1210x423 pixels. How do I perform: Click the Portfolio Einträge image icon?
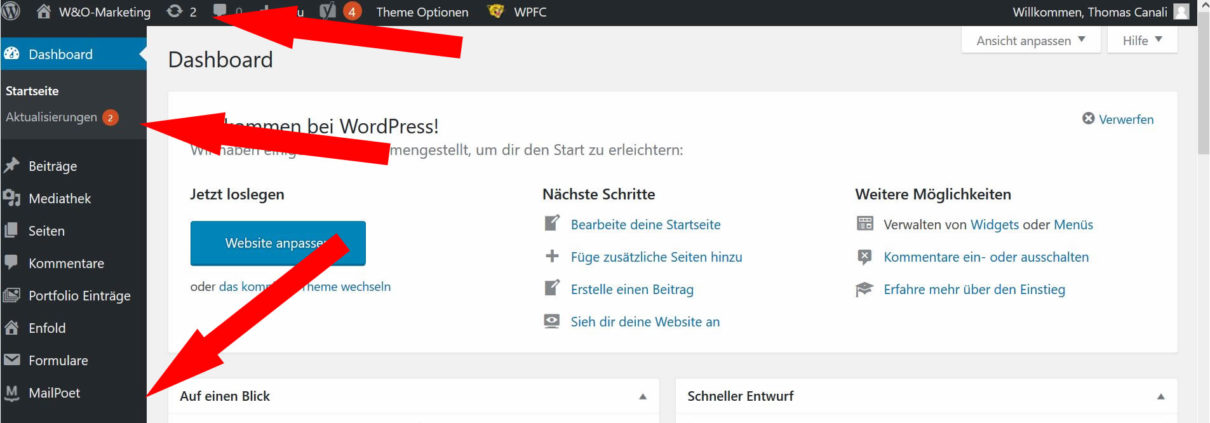coord(12,295)
